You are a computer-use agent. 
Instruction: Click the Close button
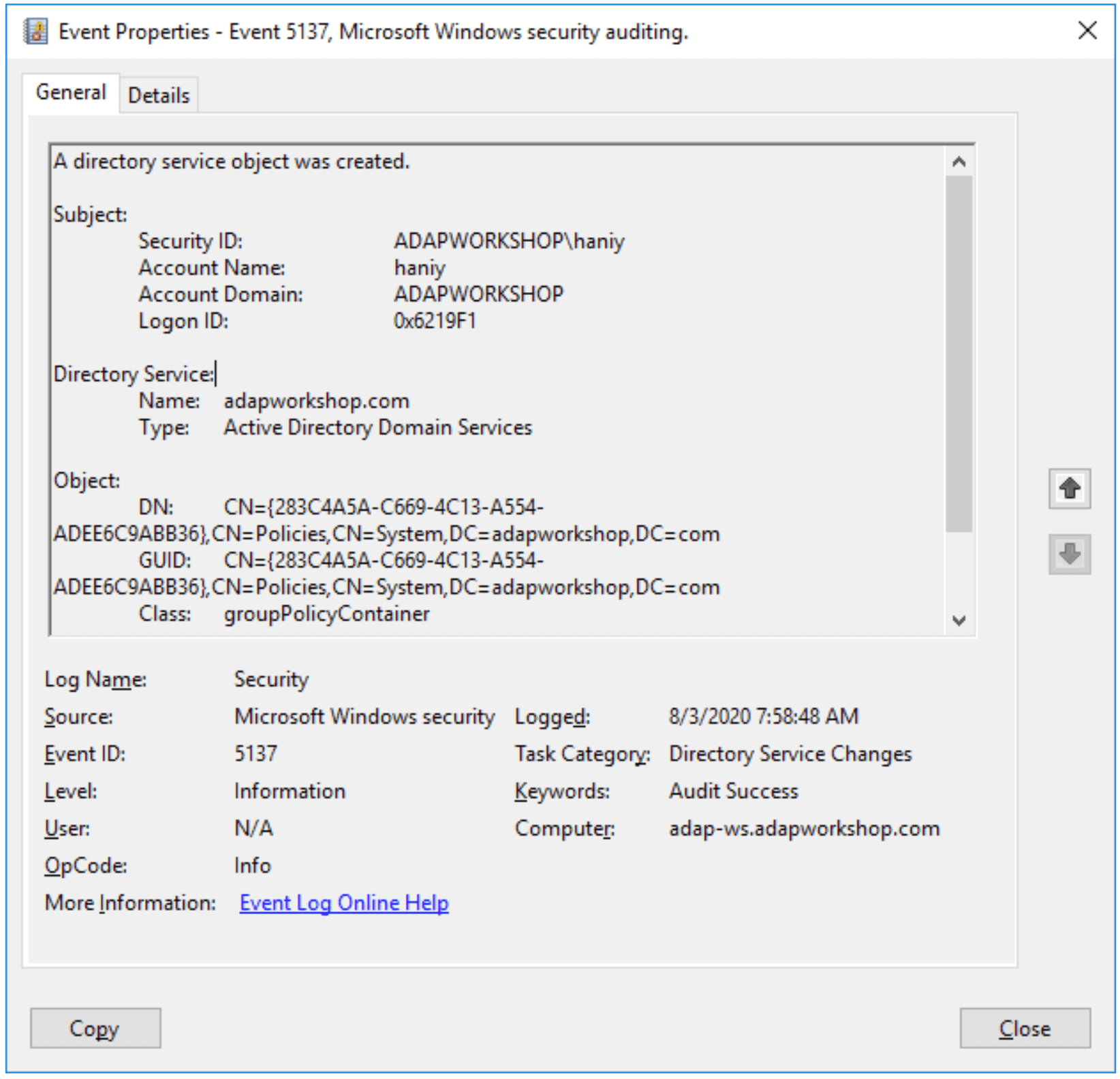point(1025,1028)
